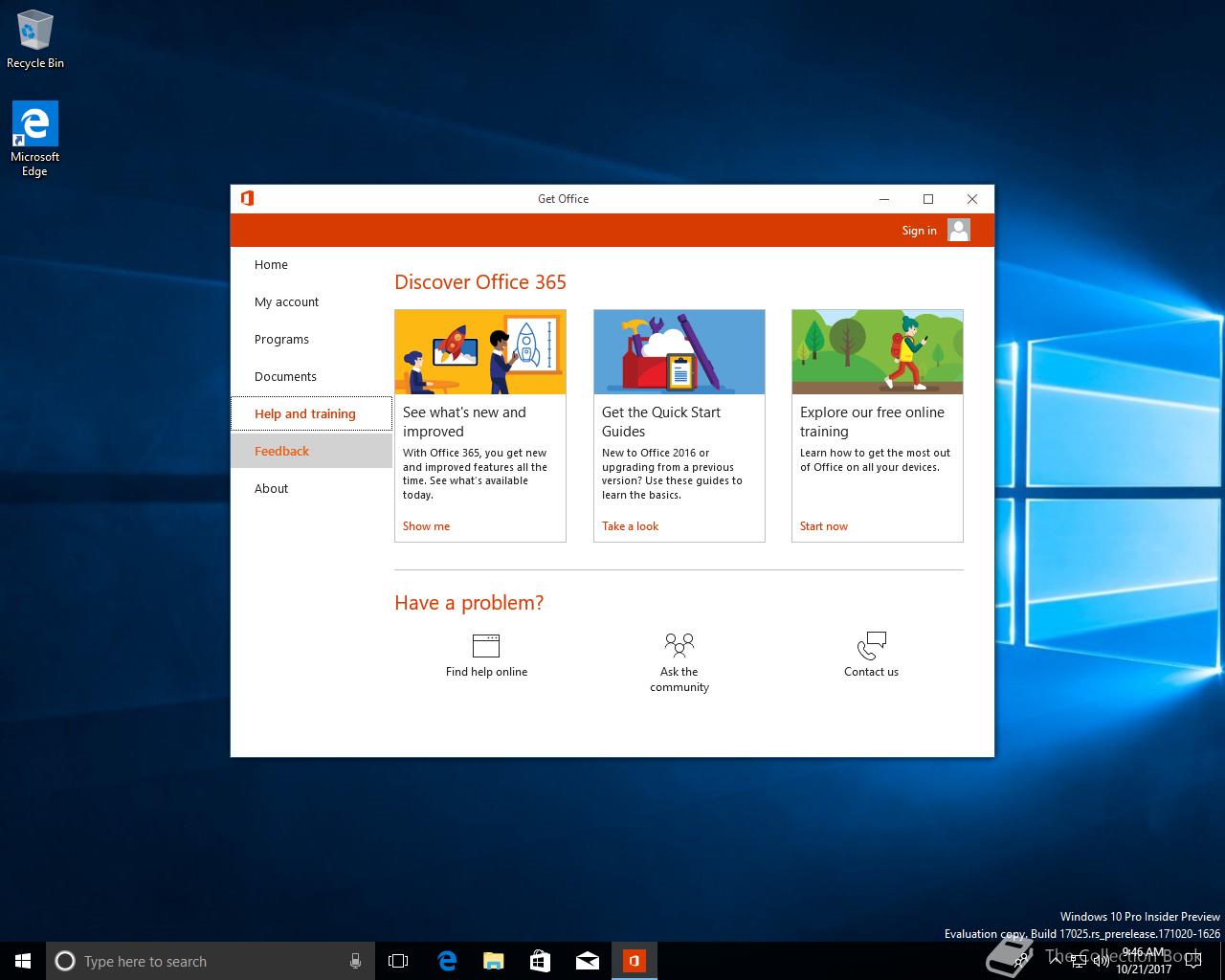The image size is (1225, 980).
Task: Click the taskbar date 10/21/2017
Action: pyautogui.click(x=1143, y=969)
